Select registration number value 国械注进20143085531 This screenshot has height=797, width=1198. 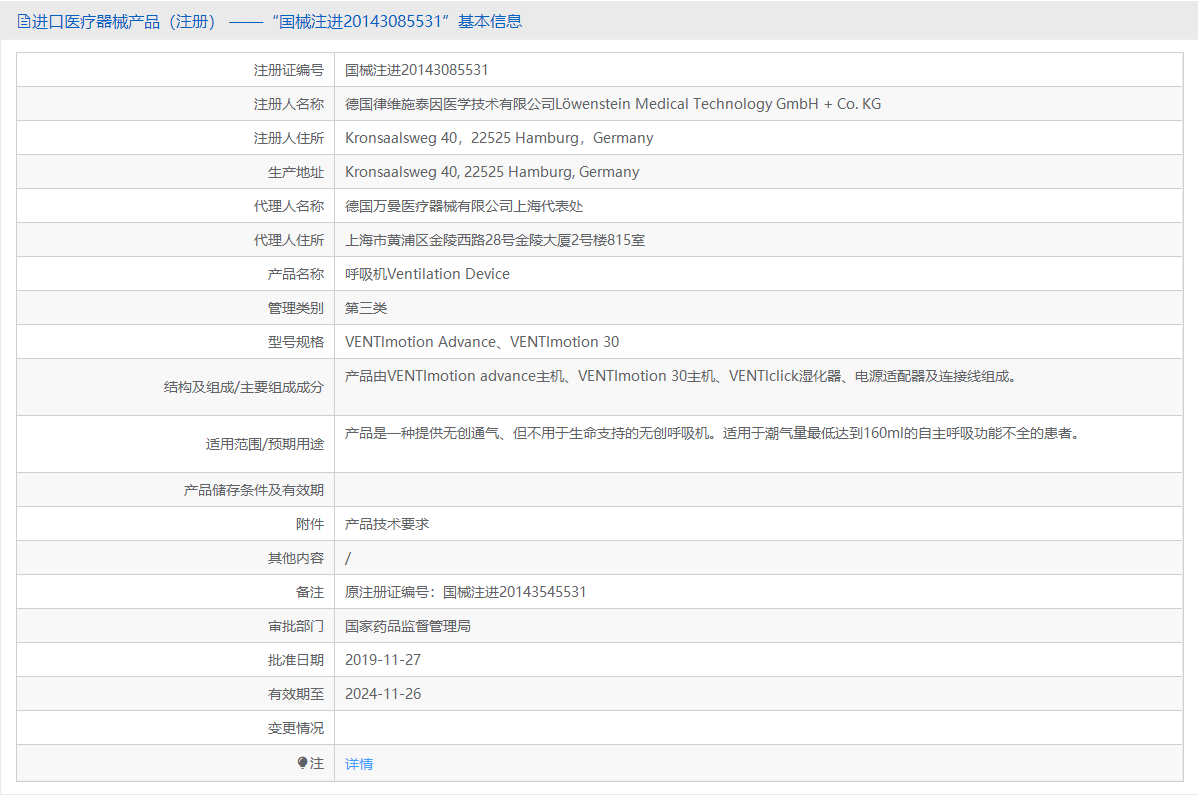point(416,70)
